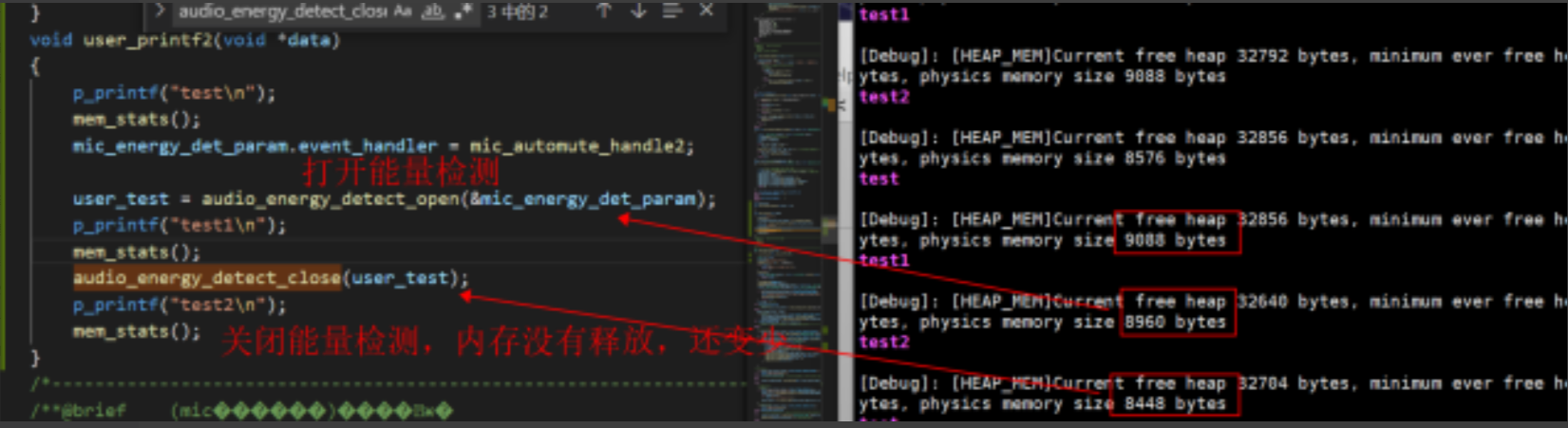Click 'test1' at top of terminal output
The image size is (1568, 428).
point(884,14)
